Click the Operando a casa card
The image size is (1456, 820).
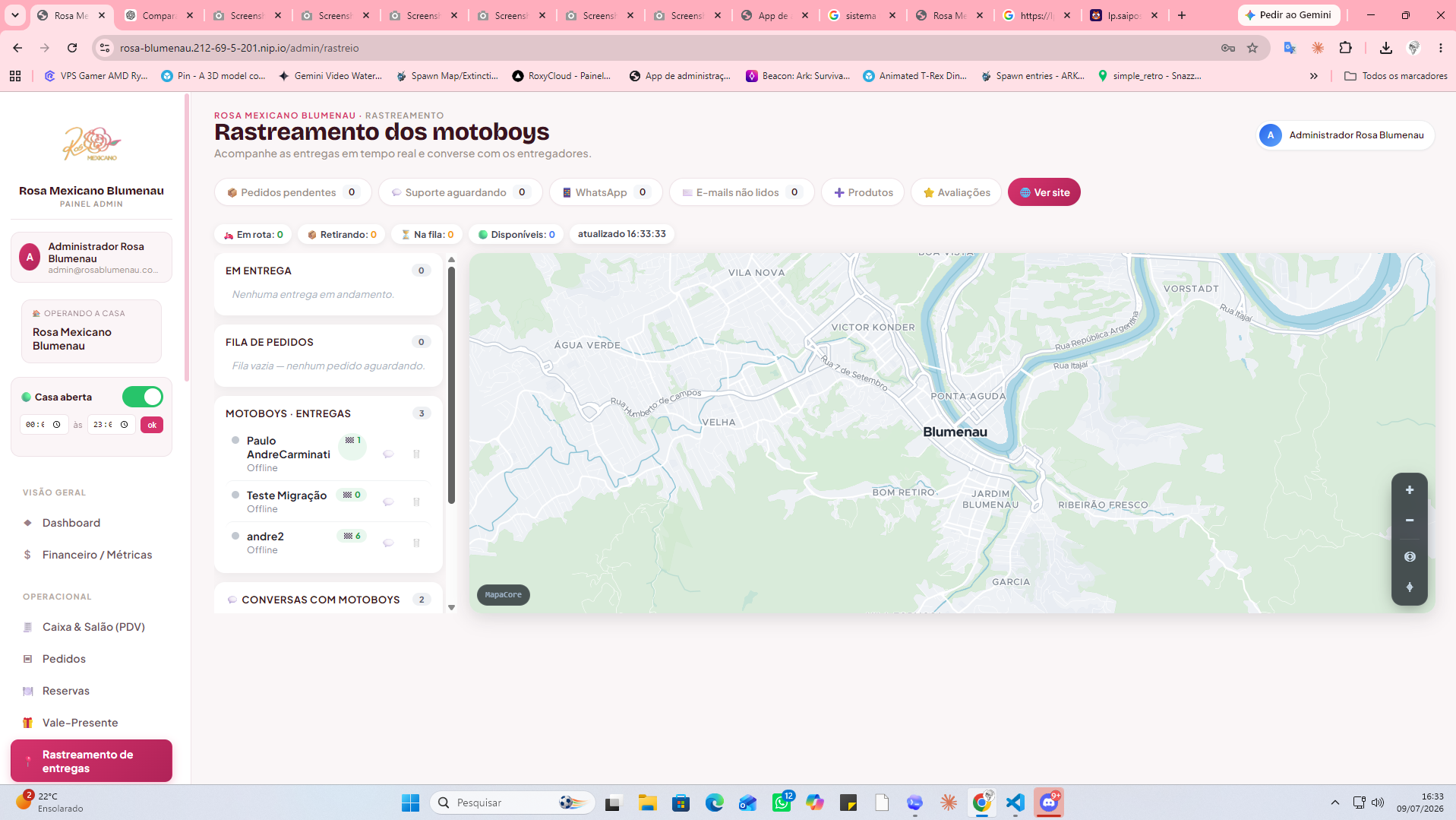pos(91,331)
